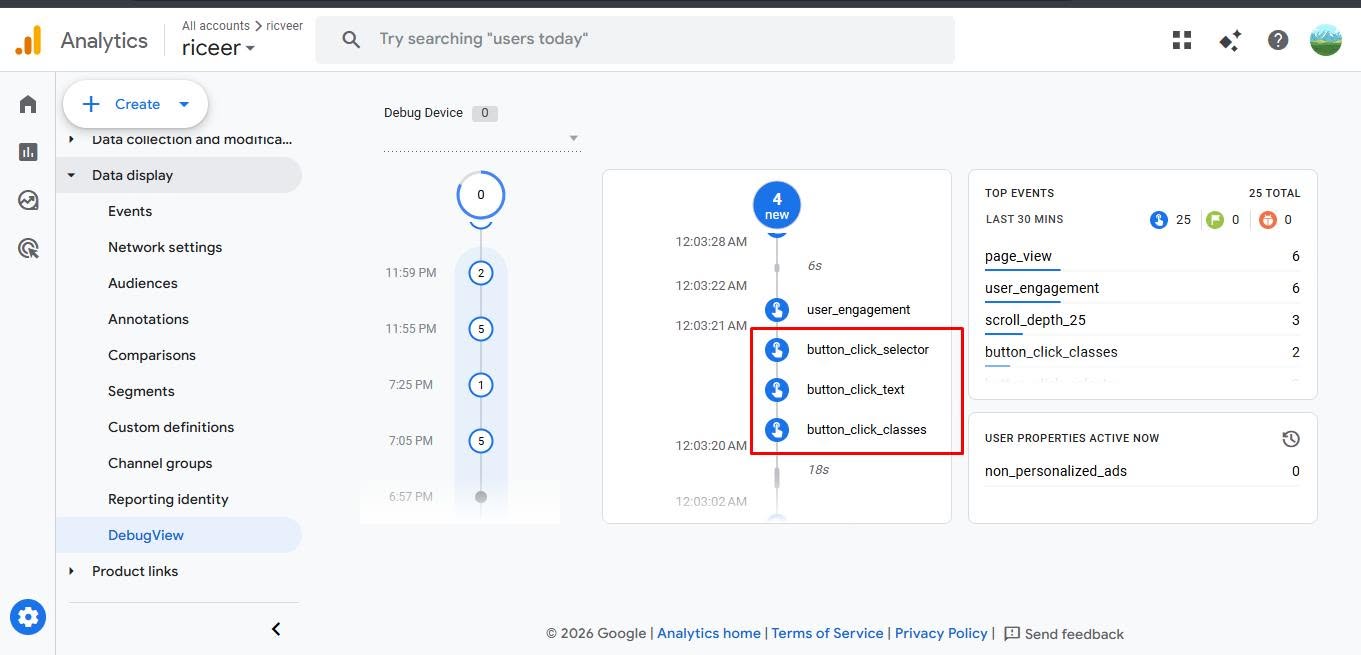Open the Advertising cursor-target icon
Viewport: 1361px width, 655px height.
[28, 248]
